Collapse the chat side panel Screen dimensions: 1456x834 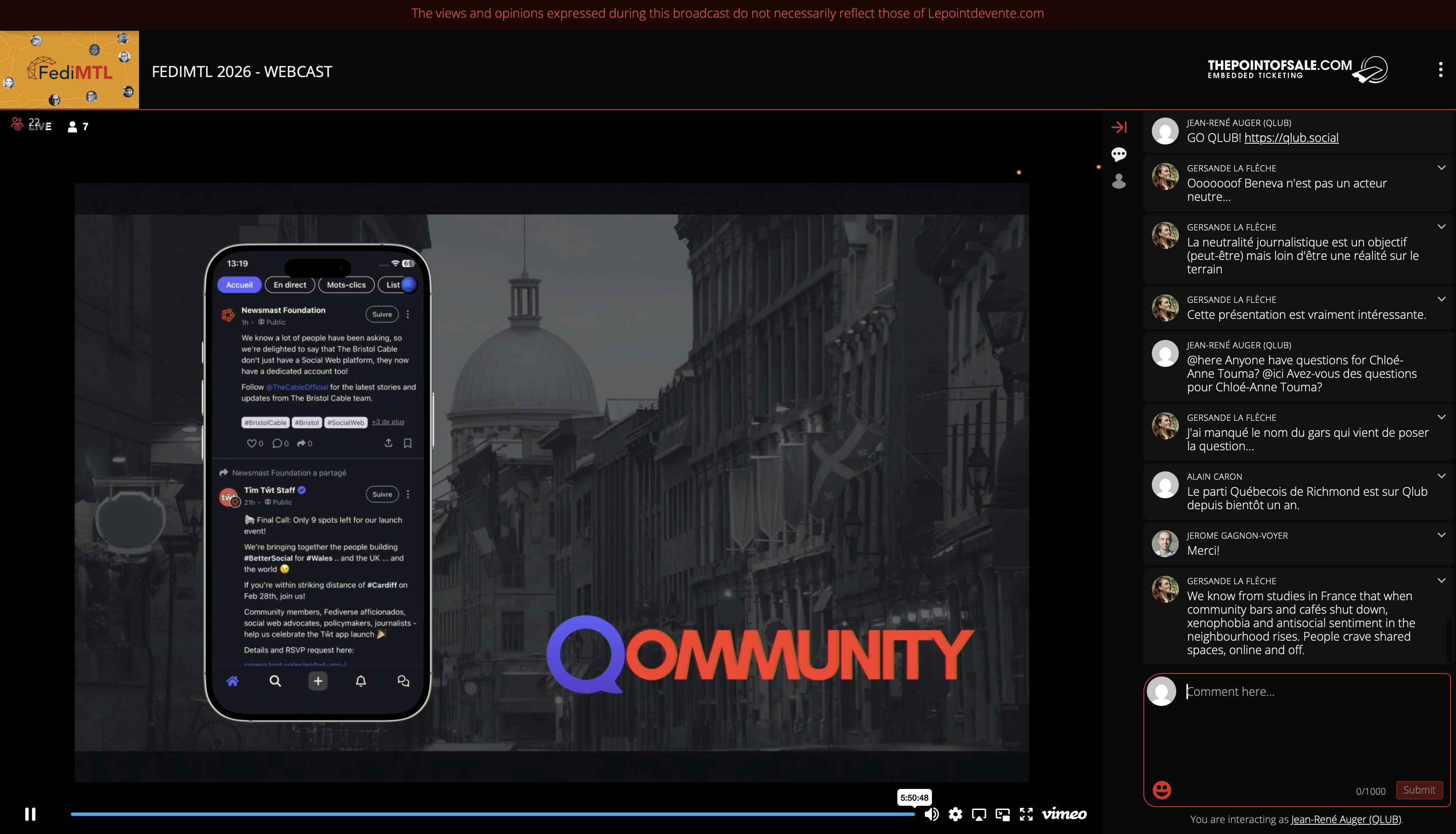tap(1119, 127)
